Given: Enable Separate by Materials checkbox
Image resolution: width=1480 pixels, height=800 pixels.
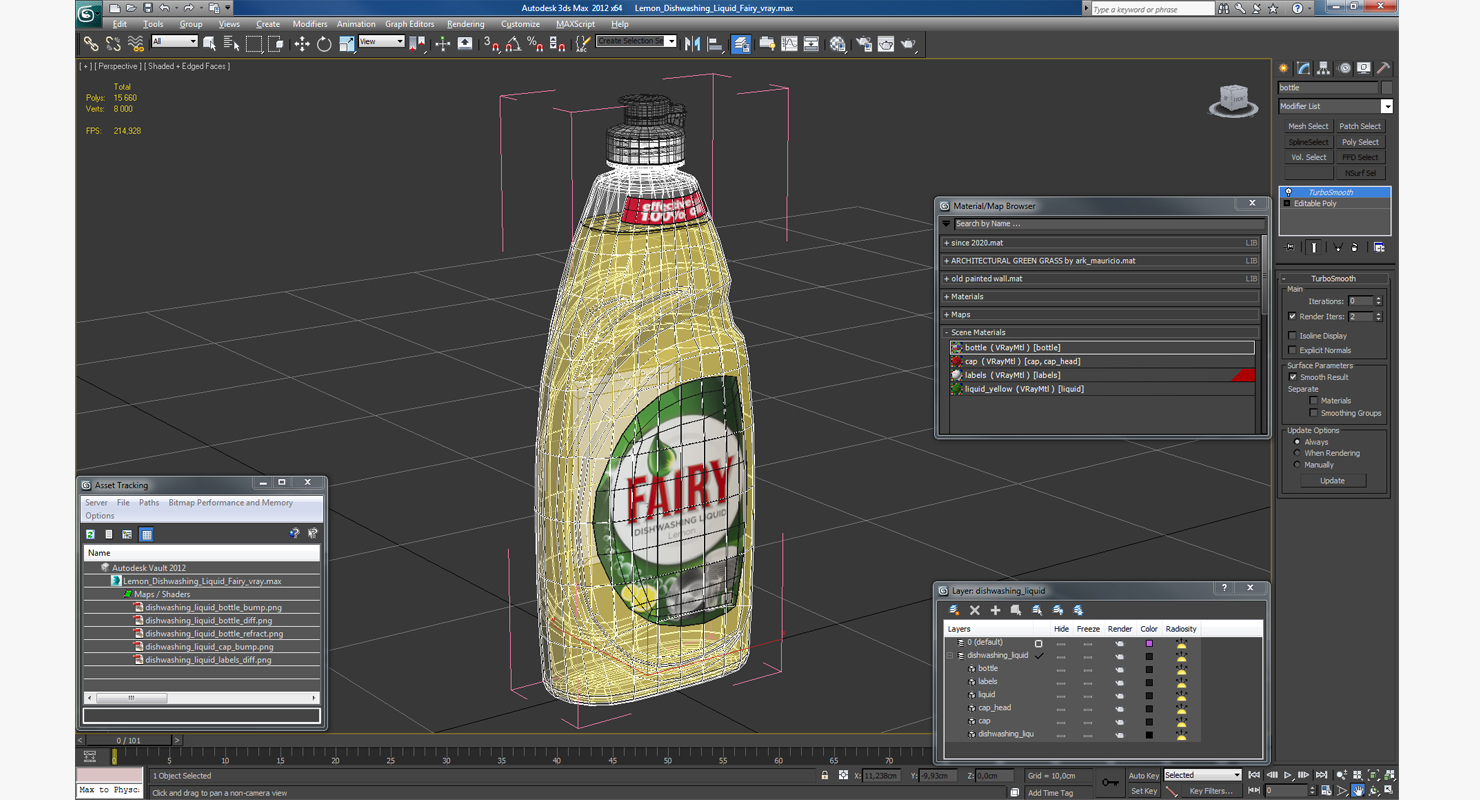Looking at the screenshot, I should [1314, 400].
